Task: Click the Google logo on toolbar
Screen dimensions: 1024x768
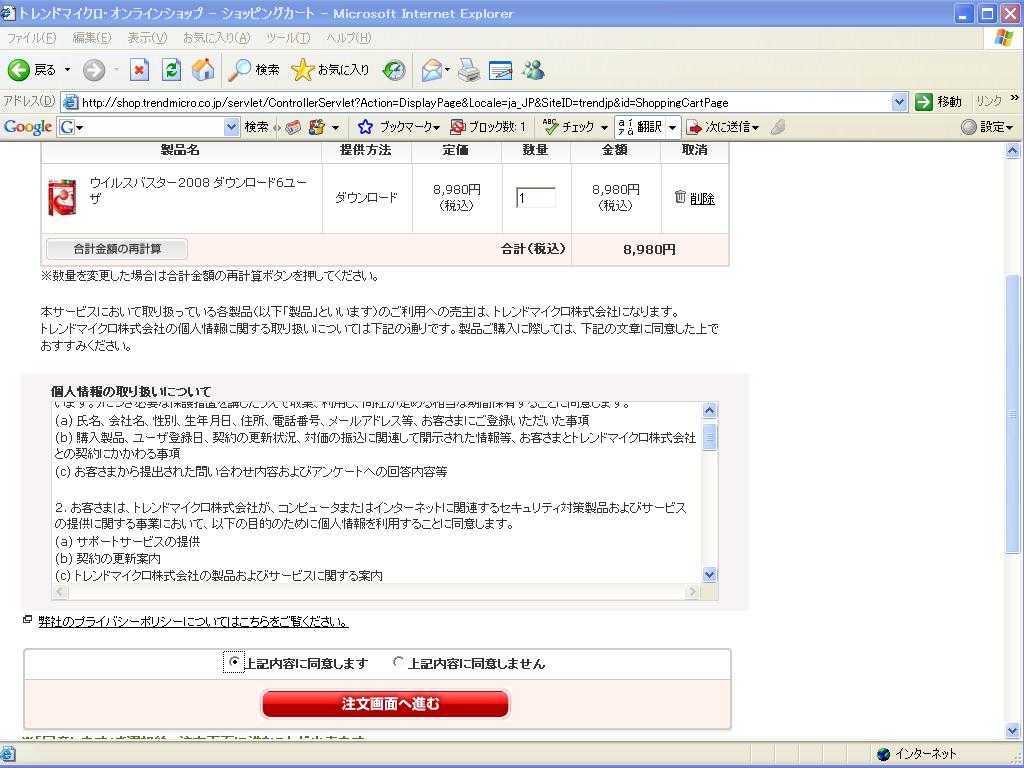Action: point(27,127)
